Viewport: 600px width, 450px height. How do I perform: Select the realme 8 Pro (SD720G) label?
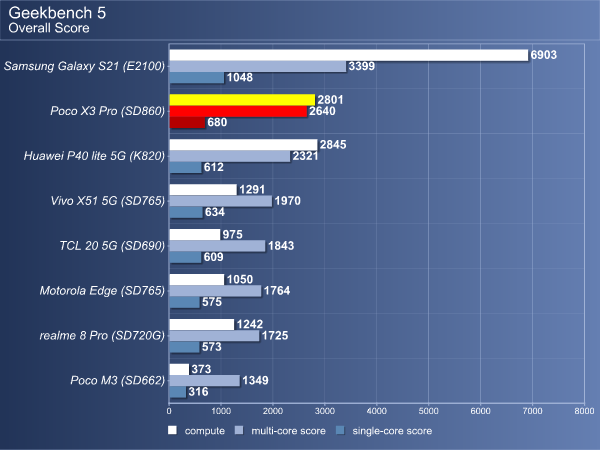[x=102, y=336]
